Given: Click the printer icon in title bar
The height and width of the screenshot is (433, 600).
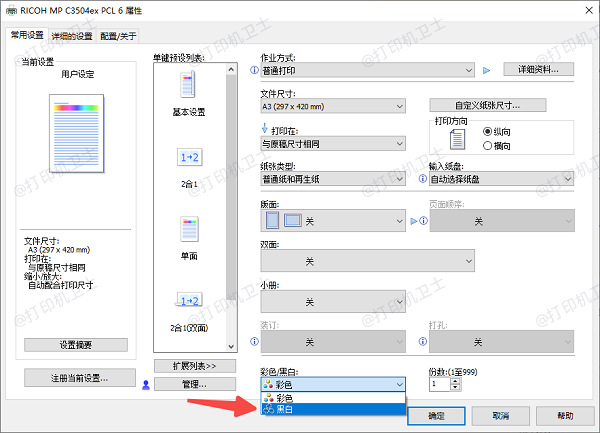Looking at the screenshot, I should pos(11,11).
